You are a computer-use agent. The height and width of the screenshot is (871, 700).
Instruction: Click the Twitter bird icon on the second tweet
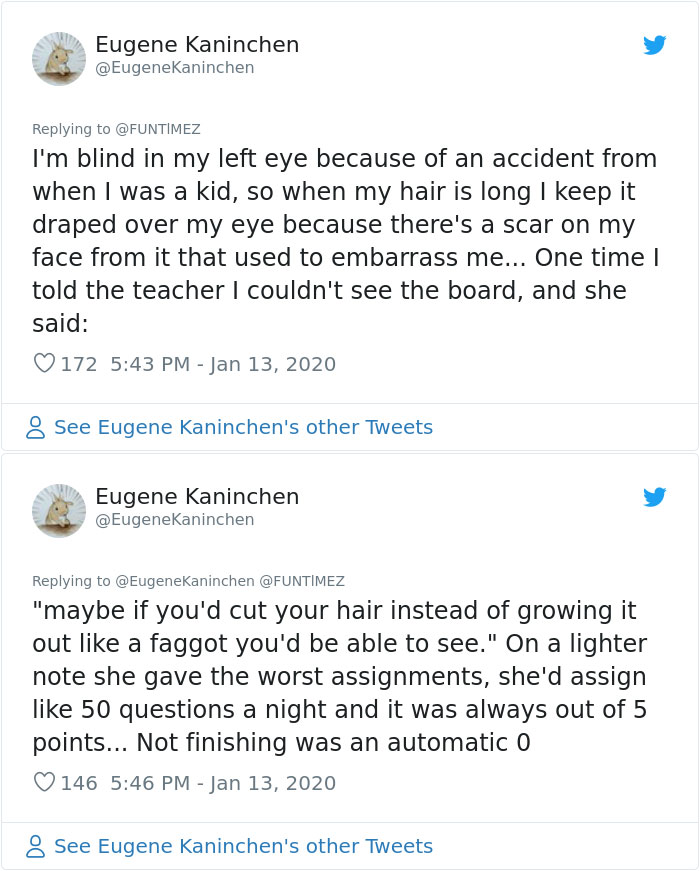[x=655, y=497]
